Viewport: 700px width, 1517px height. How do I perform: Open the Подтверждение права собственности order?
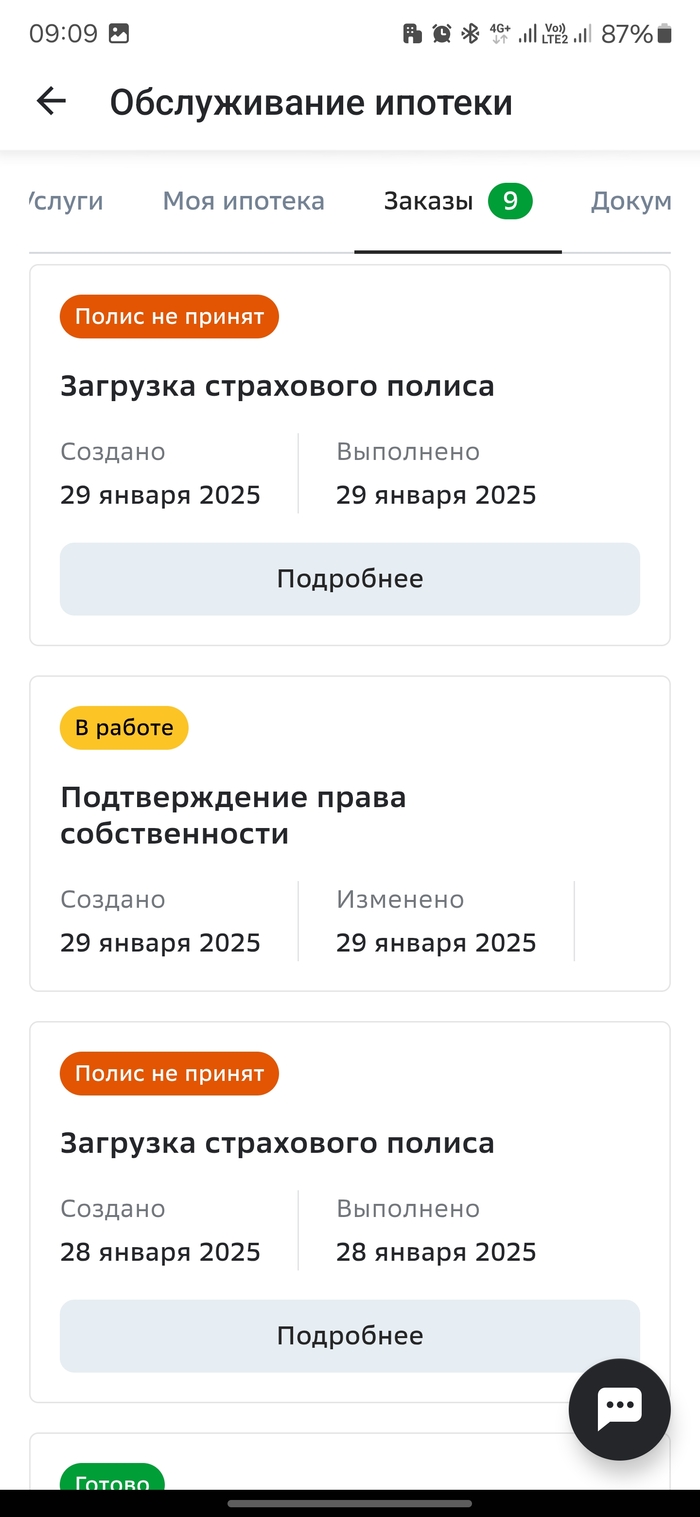click(x=233, y=815)
